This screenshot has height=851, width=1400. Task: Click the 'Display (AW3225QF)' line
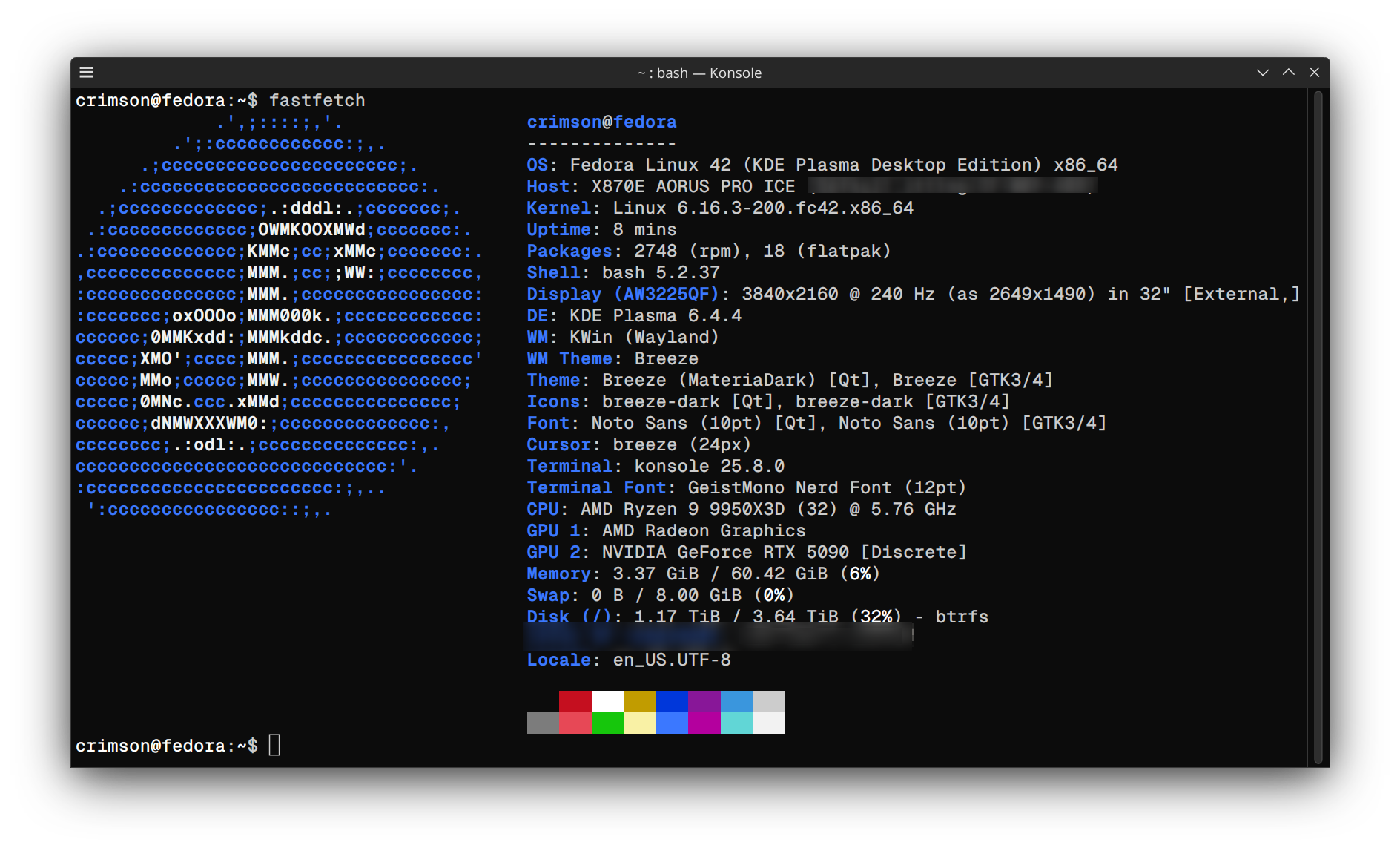coord(914,294)
